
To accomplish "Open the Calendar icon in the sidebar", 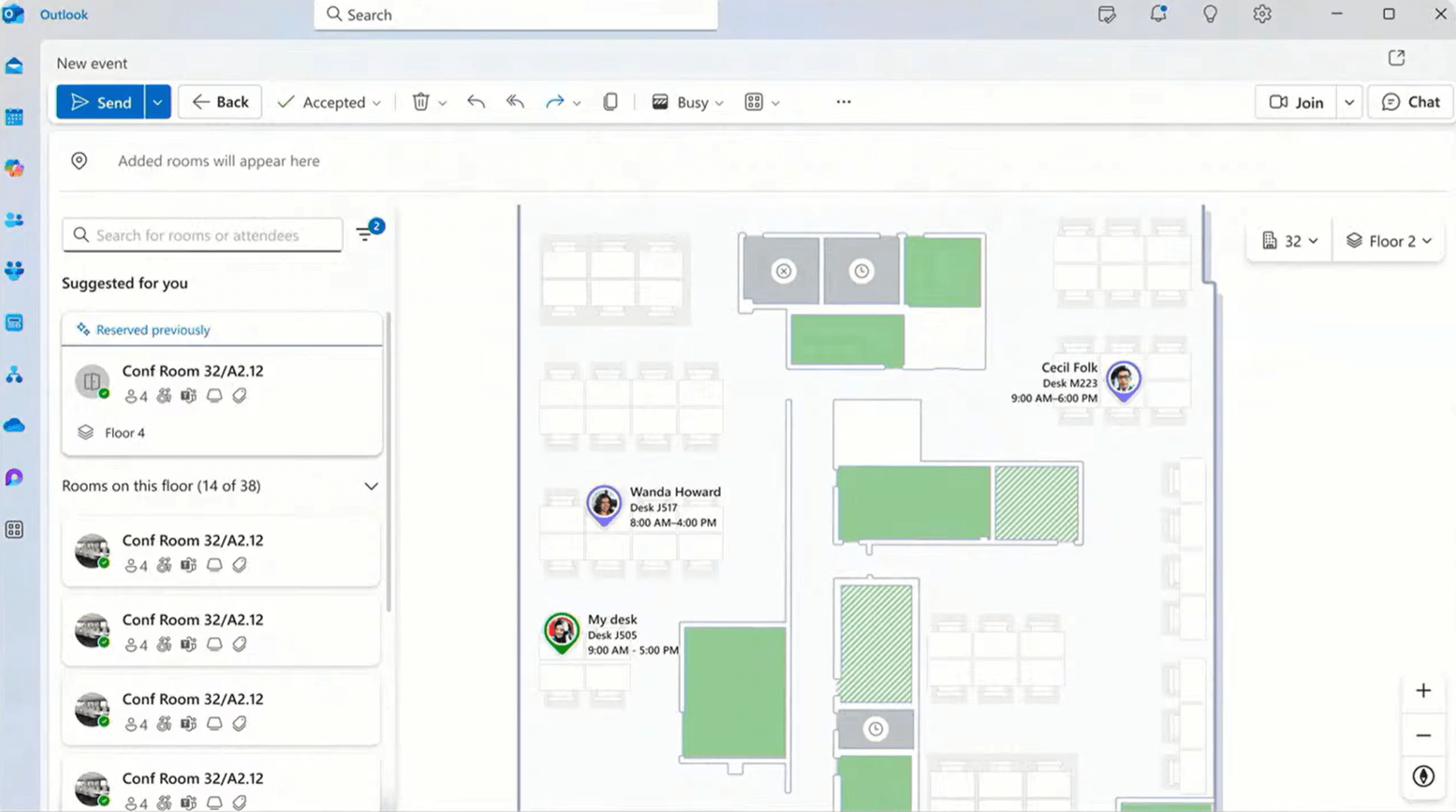I will click(14, 116).
